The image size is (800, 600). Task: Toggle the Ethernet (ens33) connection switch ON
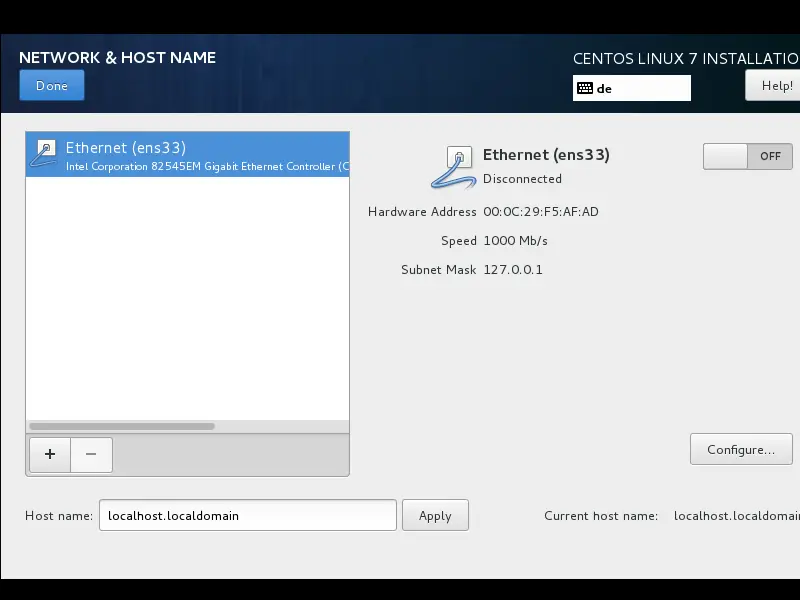pyautogui.click(x=747, y=156)
